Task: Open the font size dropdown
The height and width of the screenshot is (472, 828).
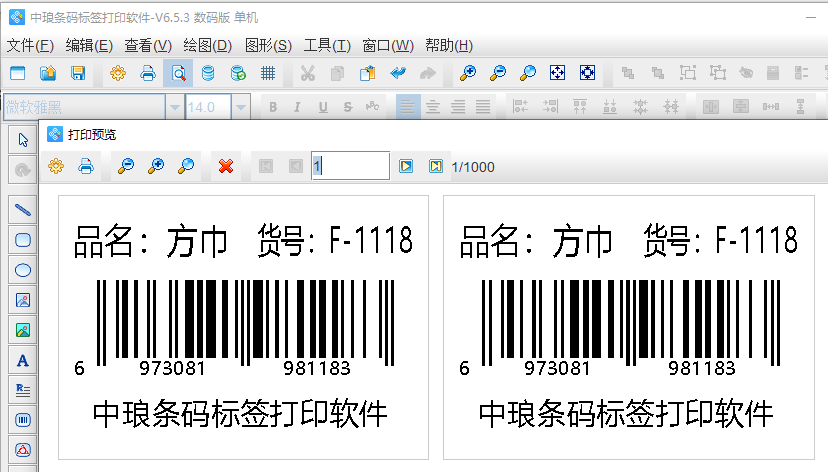Action: pos(241,107)
